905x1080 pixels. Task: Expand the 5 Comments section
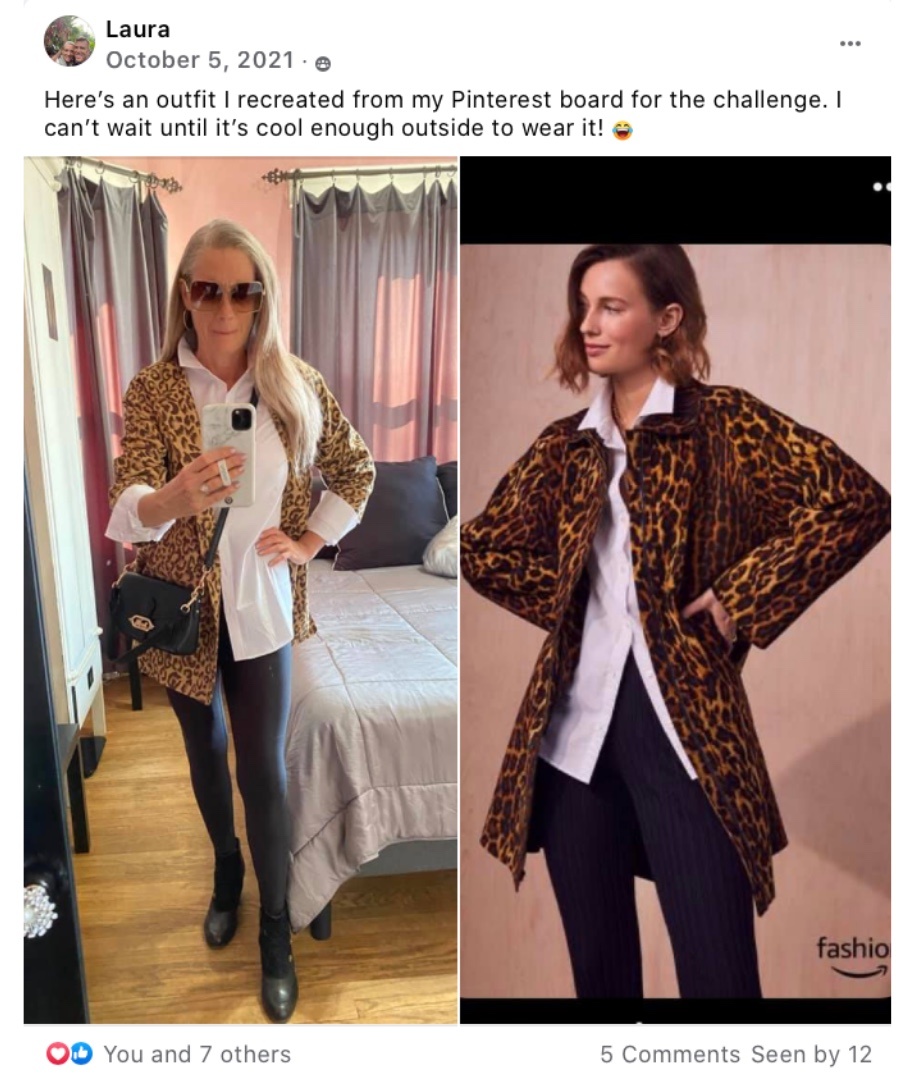[x=669, y=1054]
